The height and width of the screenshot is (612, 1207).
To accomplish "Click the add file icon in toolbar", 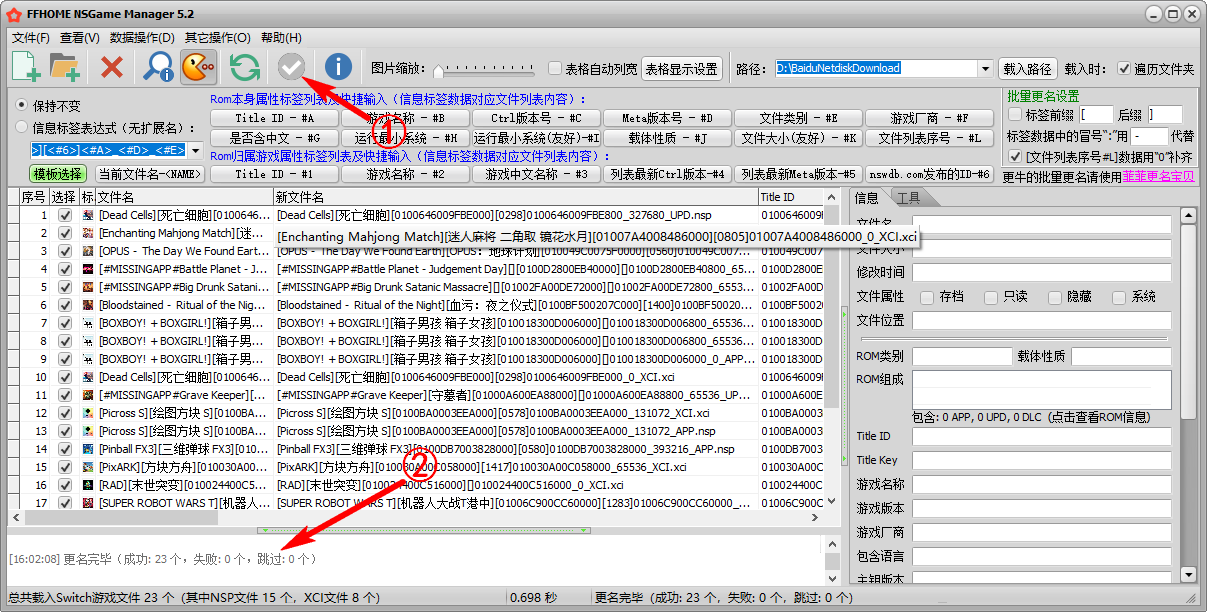I will 26,68.
